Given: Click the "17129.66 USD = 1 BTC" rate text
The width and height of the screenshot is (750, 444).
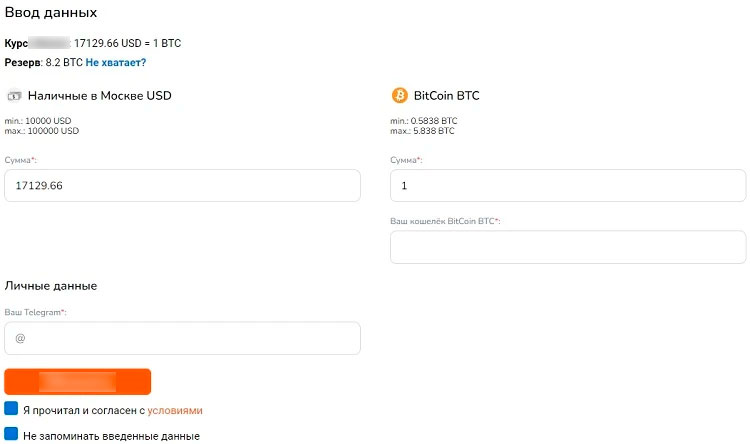Looking at the screenshot, I should [x=127, y=43].
